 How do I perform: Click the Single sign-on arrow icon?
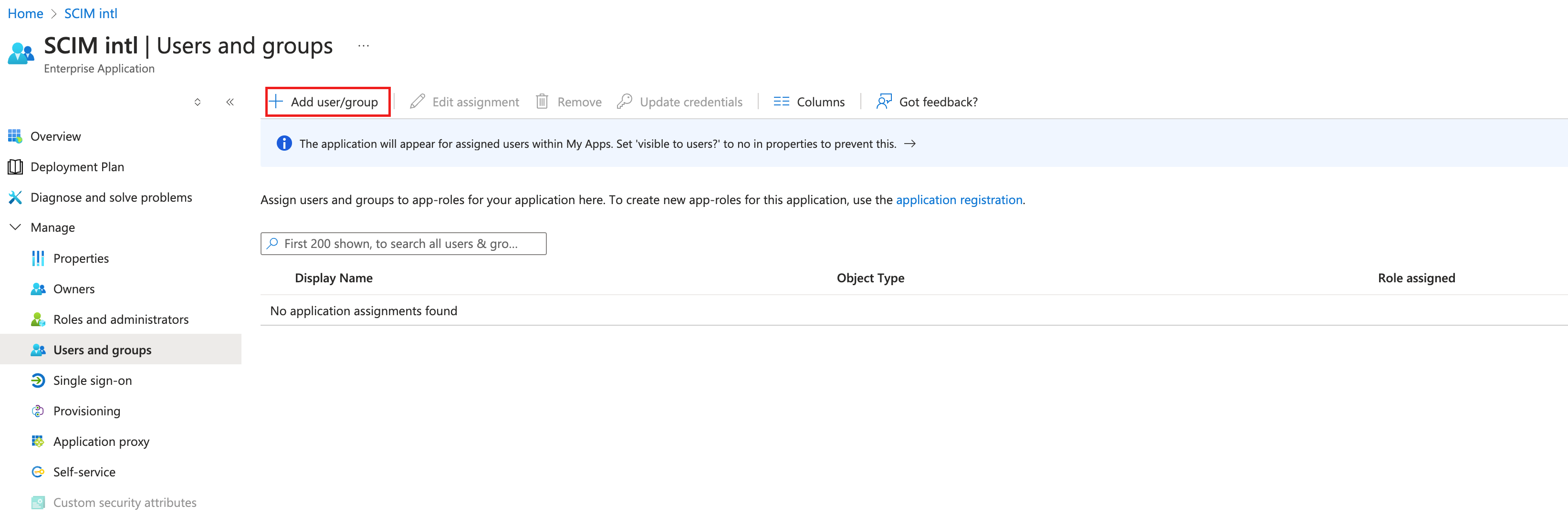pyautogui.click(x=38, y=381)
